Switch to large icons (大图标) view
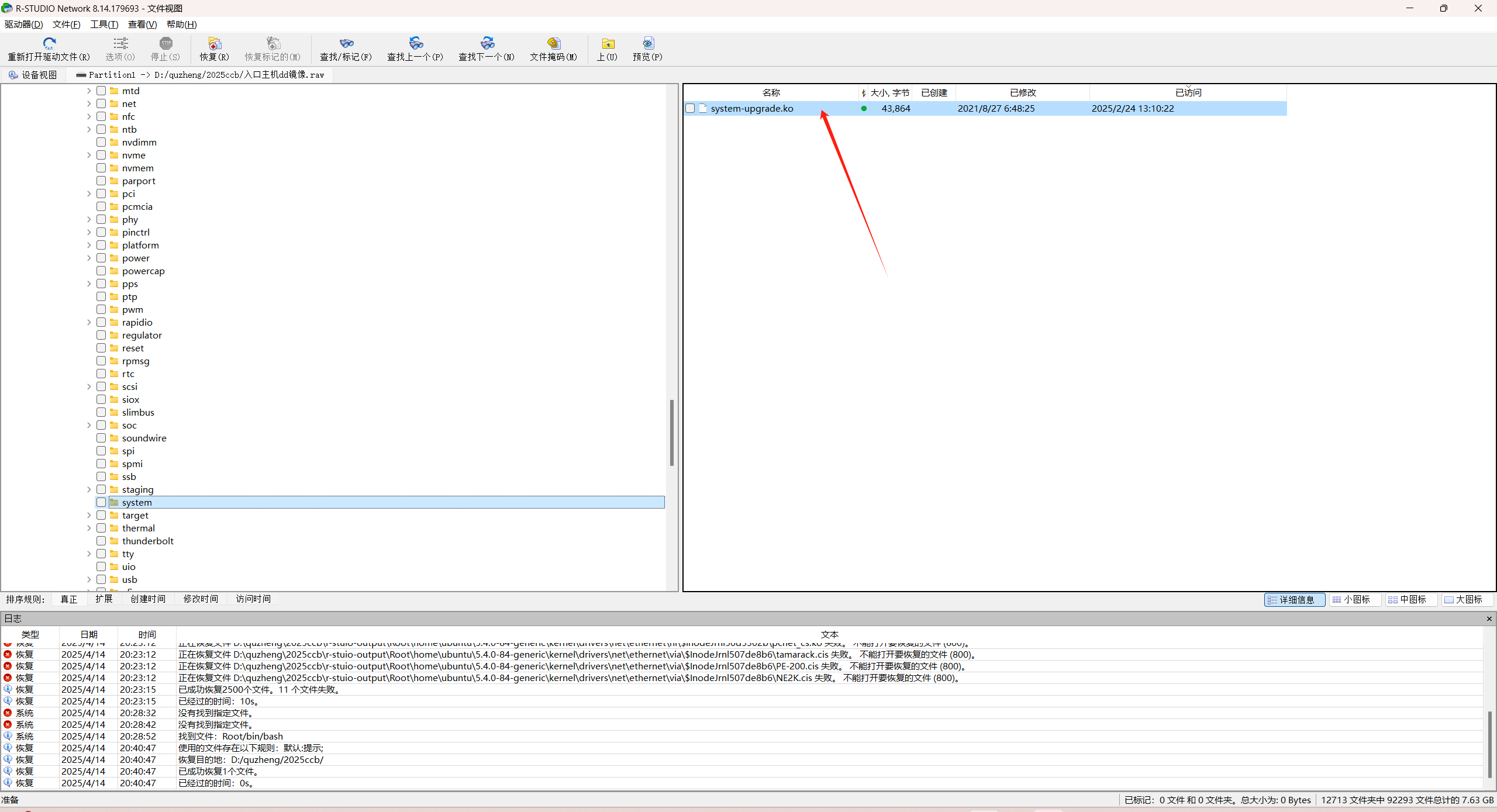 pos(1468,599)
